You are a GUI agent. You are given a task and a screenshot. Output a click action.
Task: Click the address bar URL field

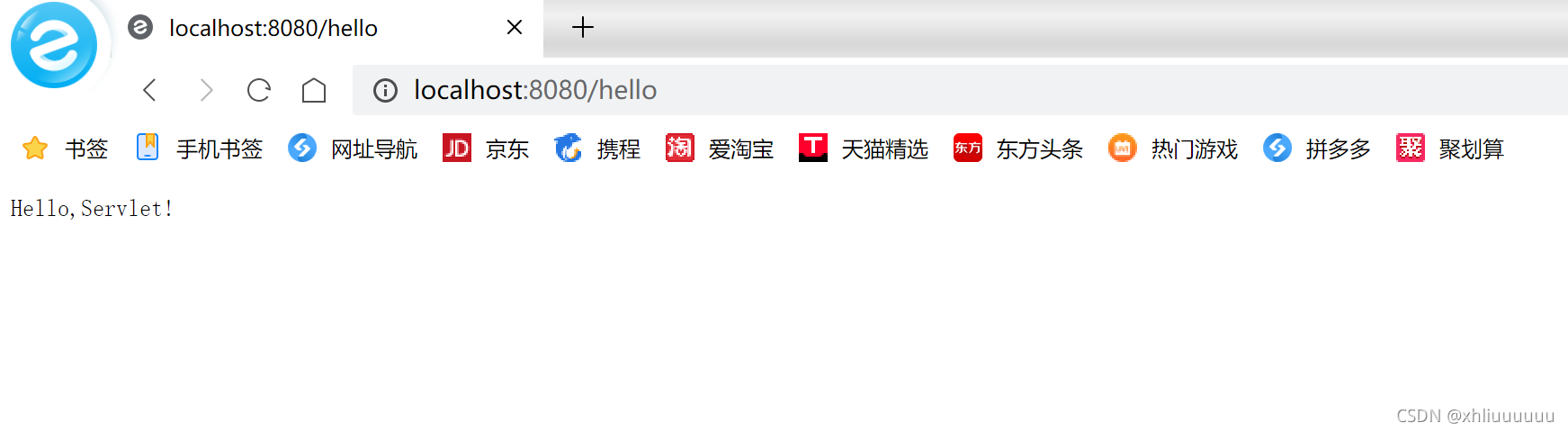point(960,90)
